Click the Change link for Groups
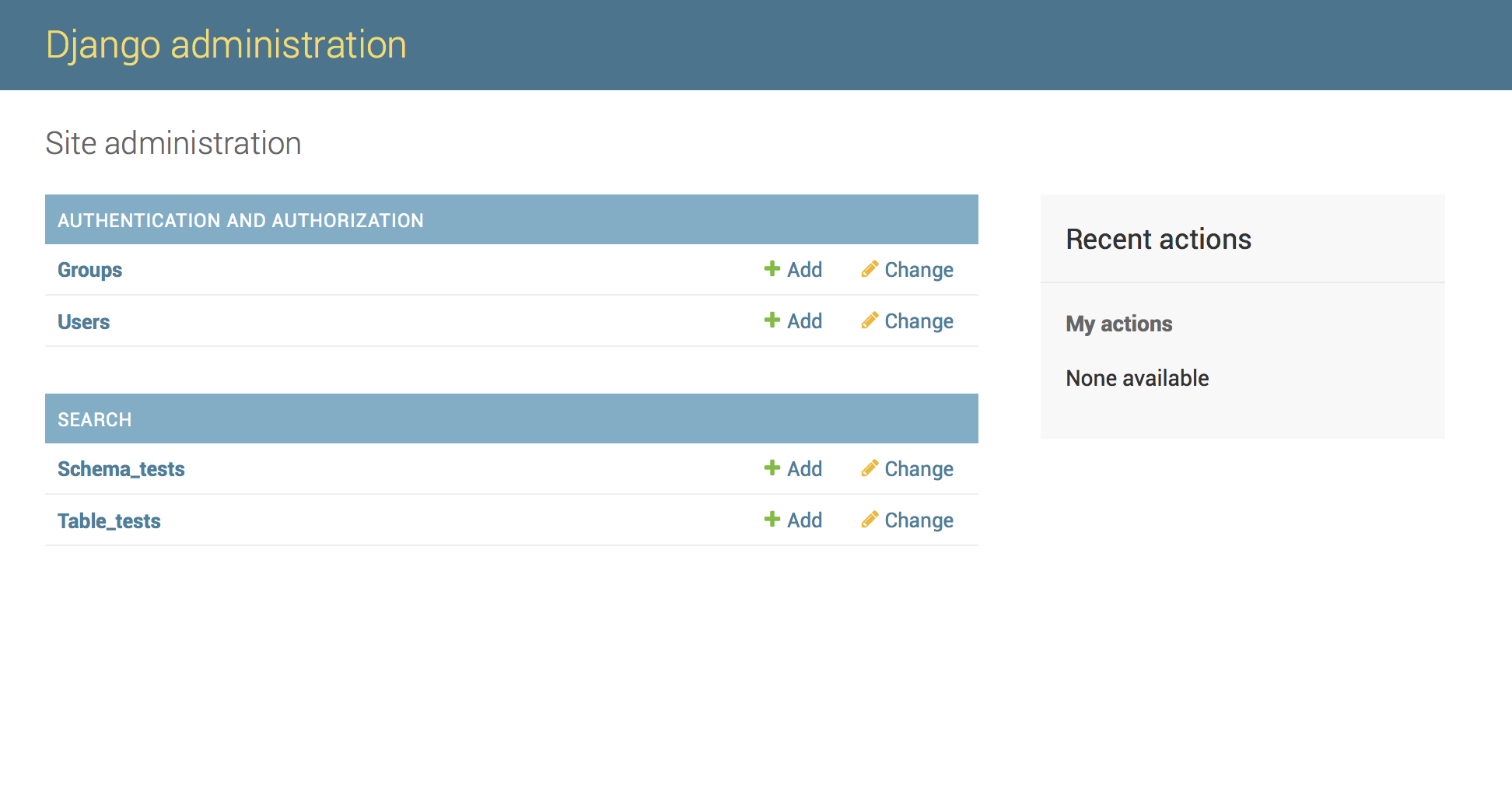The image size is (1512, 795). point(919,270)
